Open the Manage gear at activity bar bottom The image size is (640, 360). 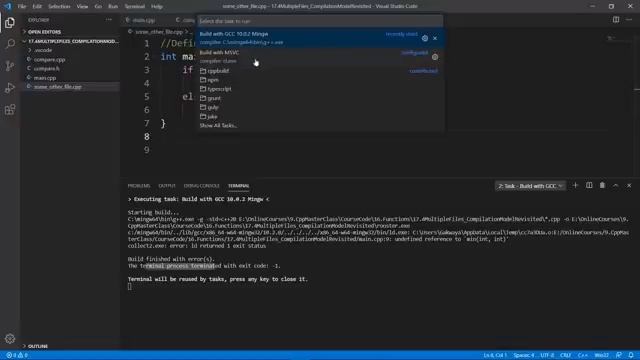(10, 338)
